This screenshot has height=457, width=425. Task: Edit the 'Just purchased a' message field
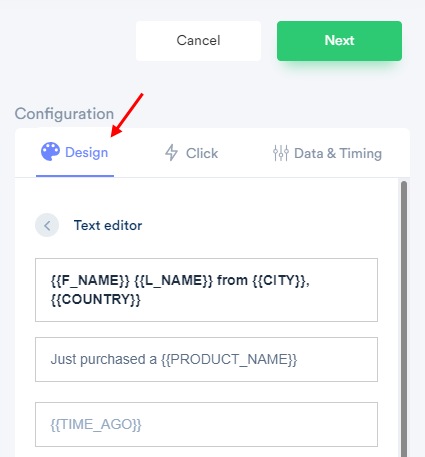point(206,359)
